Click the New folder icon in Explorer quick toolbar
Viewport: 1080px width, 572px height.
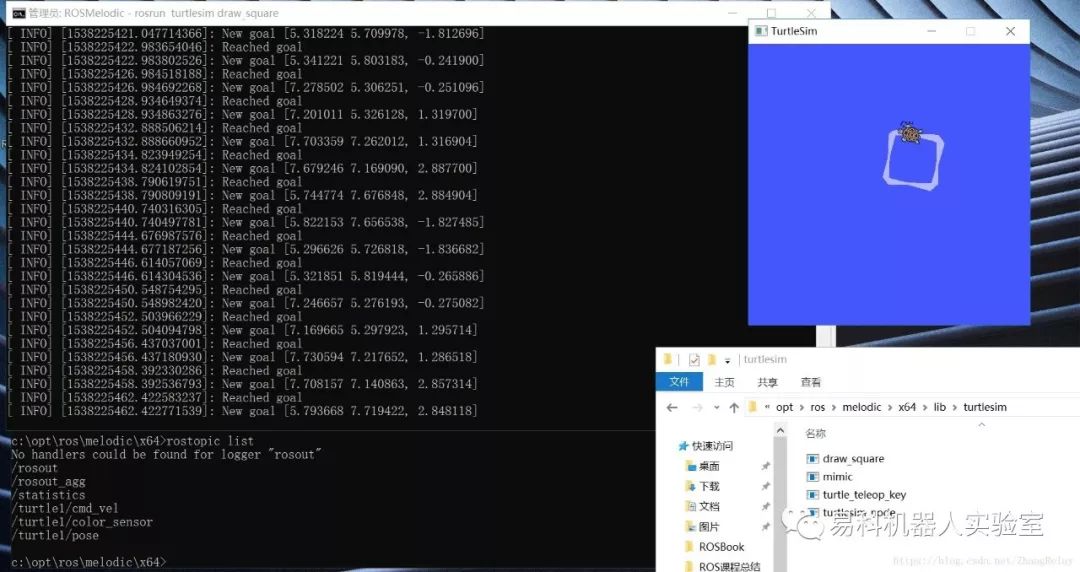coord(712,360)
